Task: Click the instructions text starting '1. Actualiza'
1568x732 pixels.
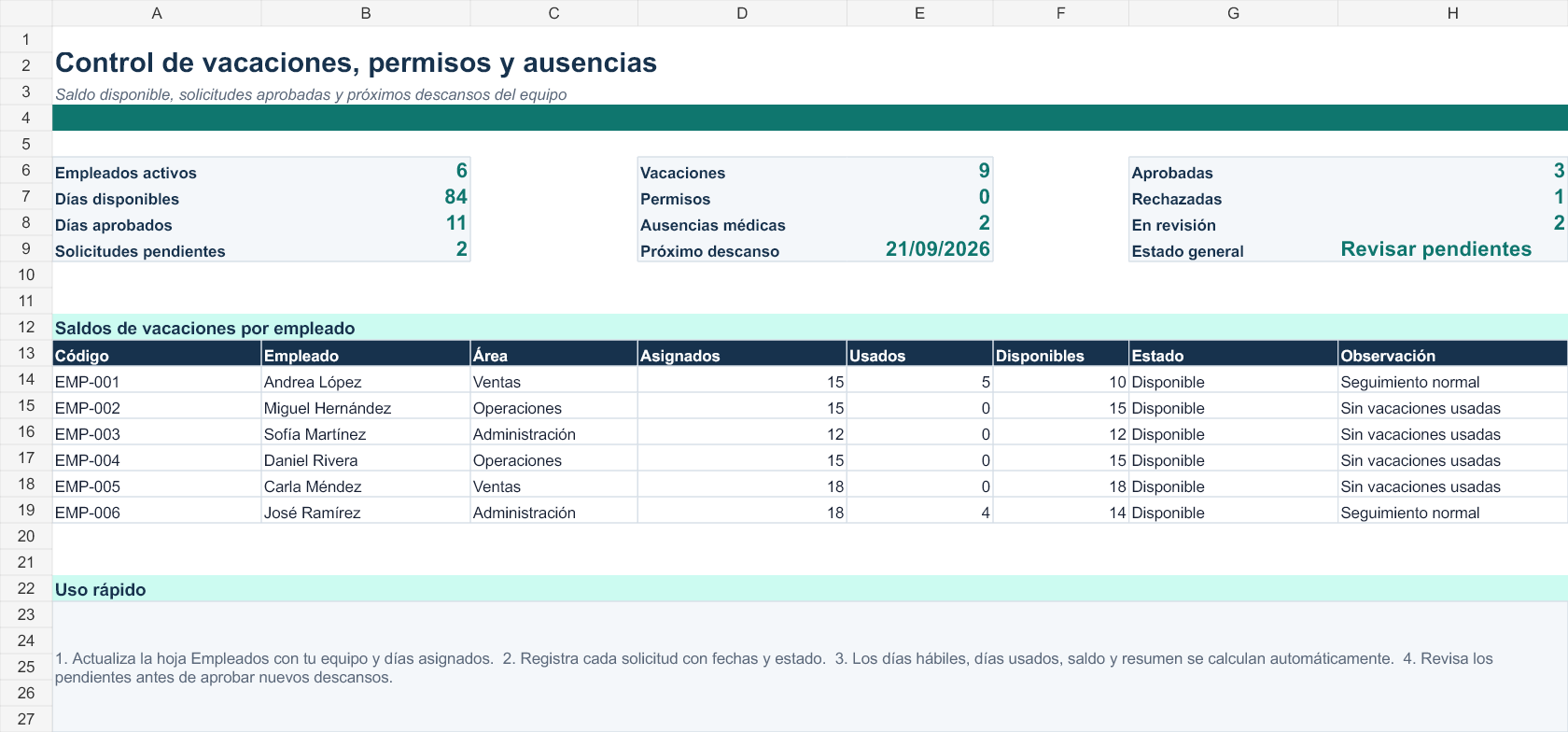Action: click(774, 668)
